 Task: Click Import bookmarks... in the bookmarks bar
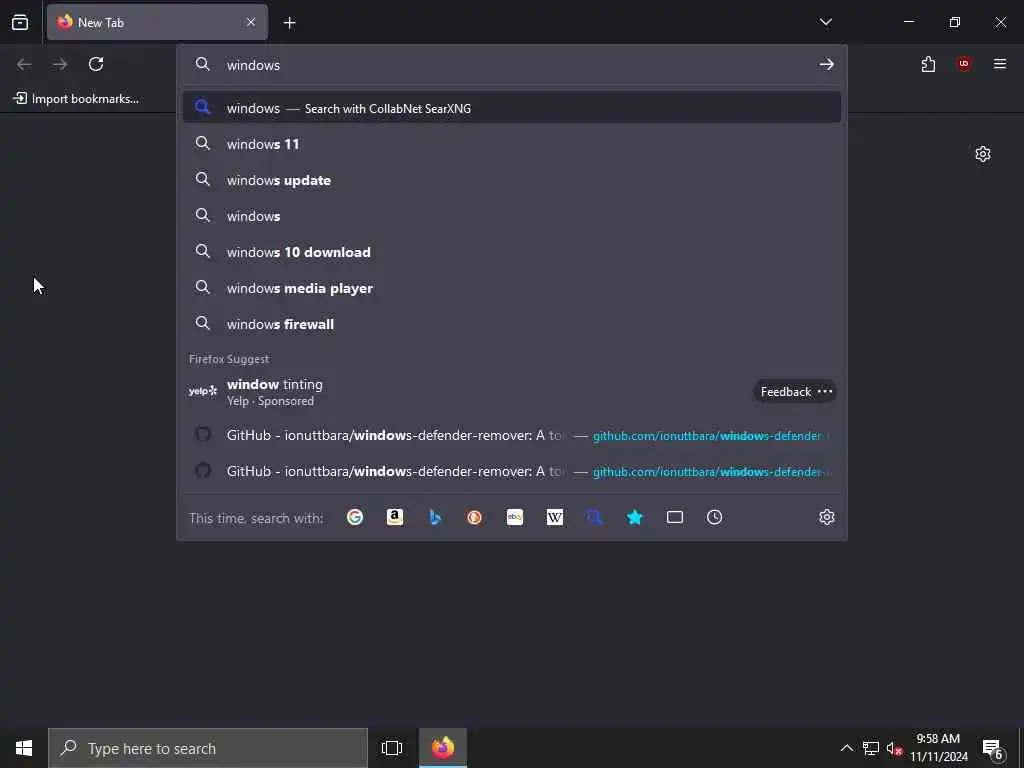[x=76, y=99]
